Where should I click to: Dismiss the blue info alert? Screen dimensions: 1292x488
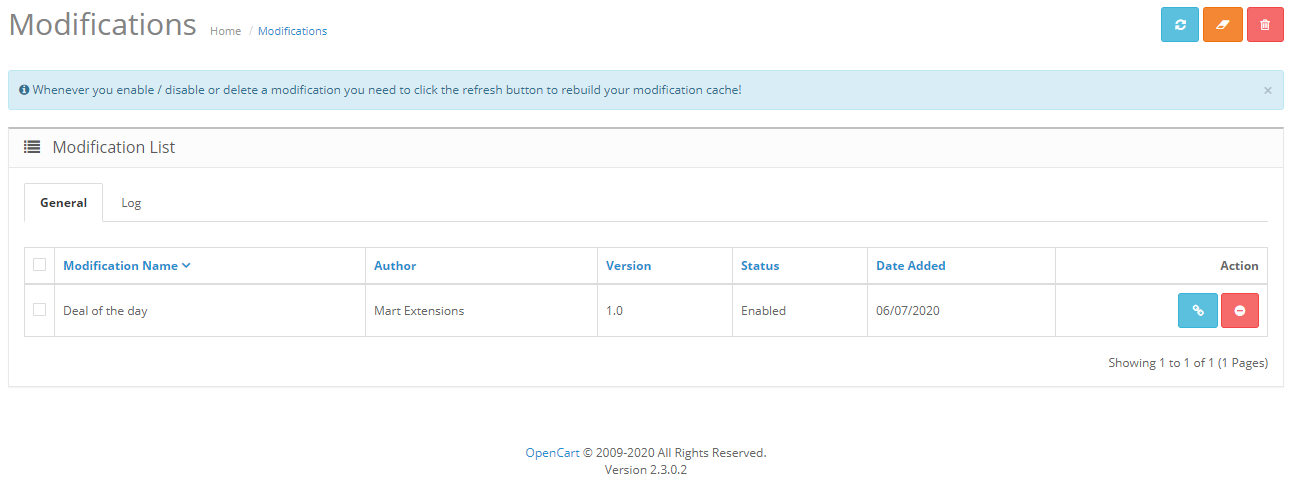point(1268,90)
